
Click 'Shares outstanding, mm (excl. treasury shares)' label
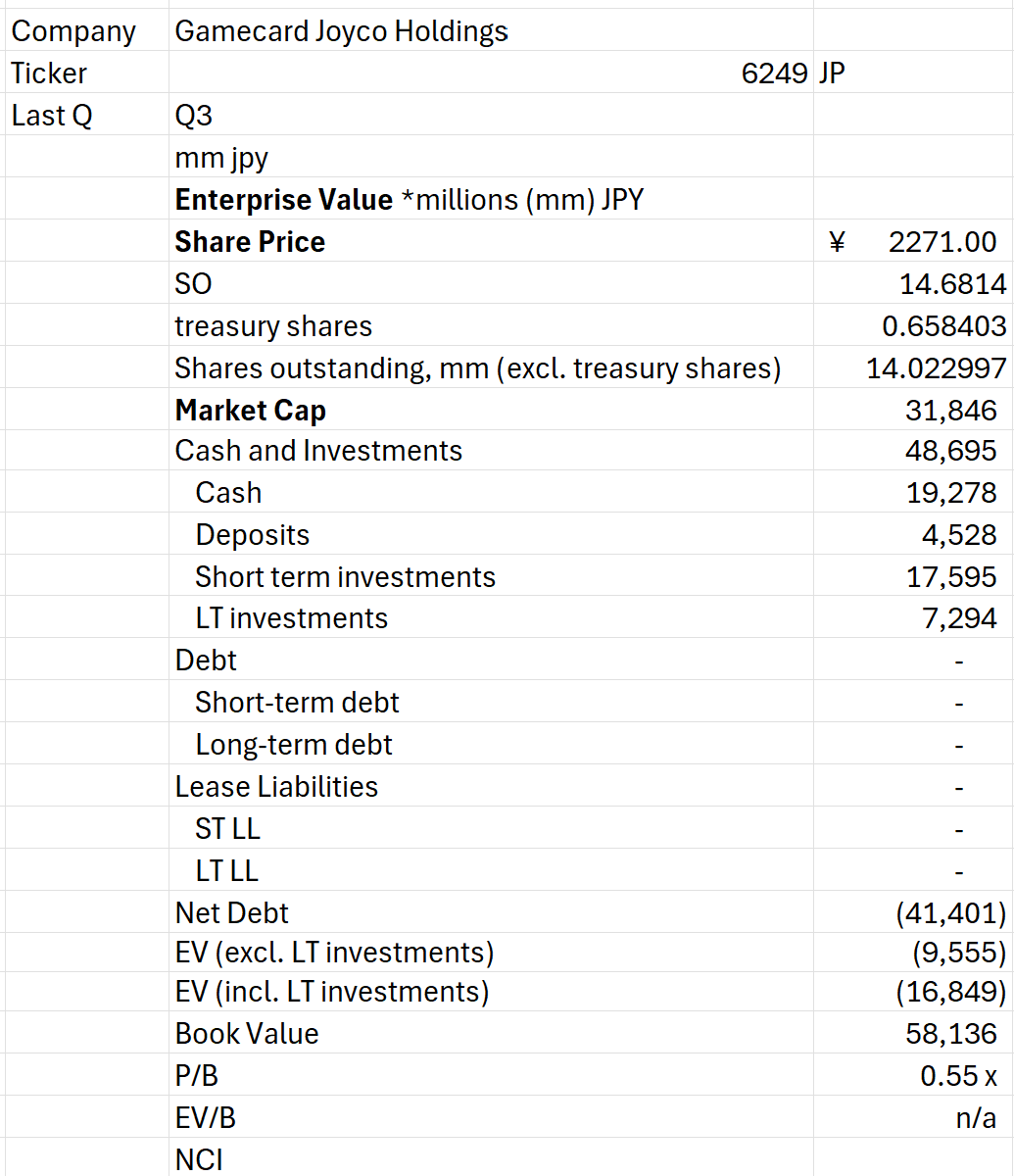pyautogui.click(x=478, y=368)
